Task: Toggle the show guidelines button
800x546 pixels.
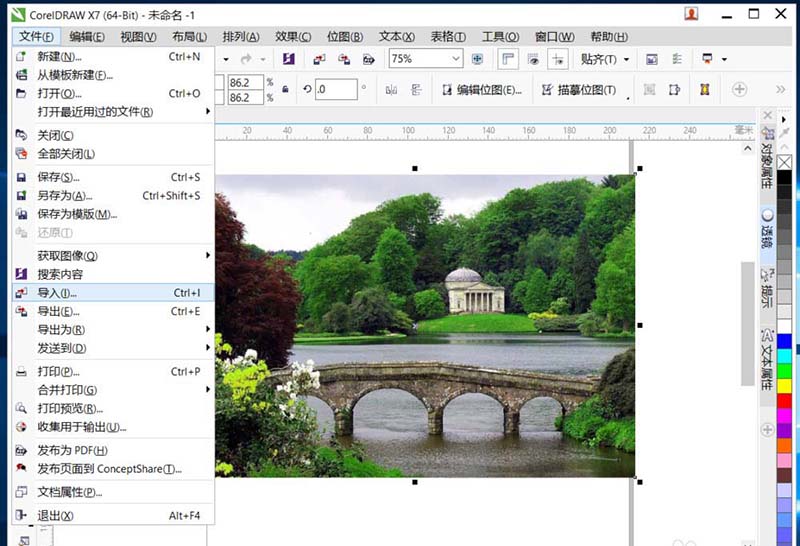Action: pyautogui.click(x=559, y=59)
